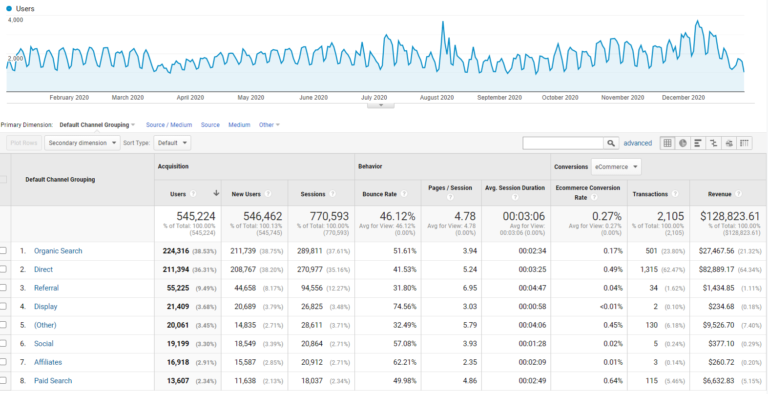768x394 pixels.
Task: Open the help icon beside Sessions
Action: [x=333, y=194]
